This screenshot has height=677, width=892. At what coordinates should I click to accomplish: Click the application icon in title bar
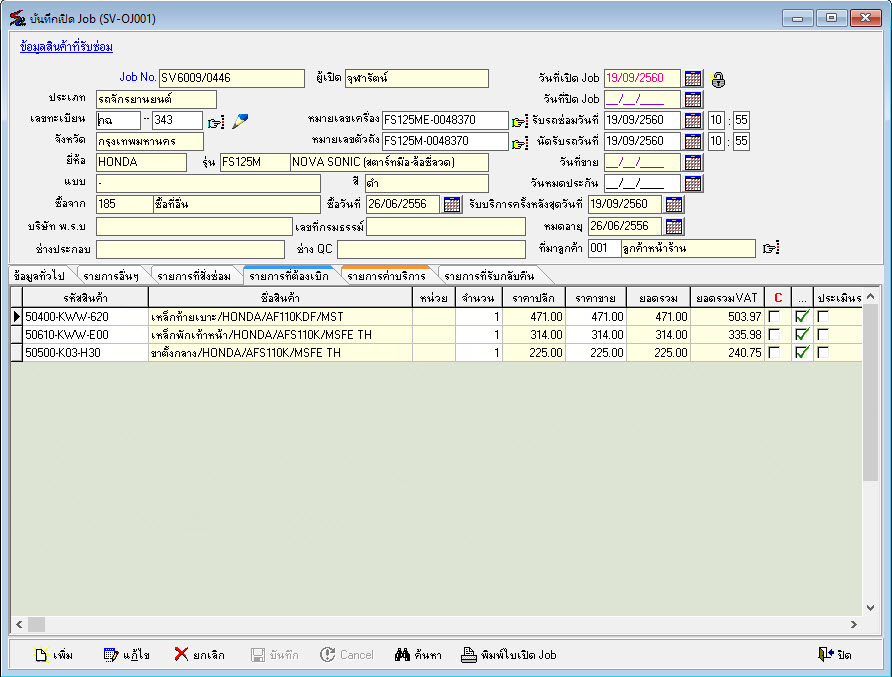point(18,19)
